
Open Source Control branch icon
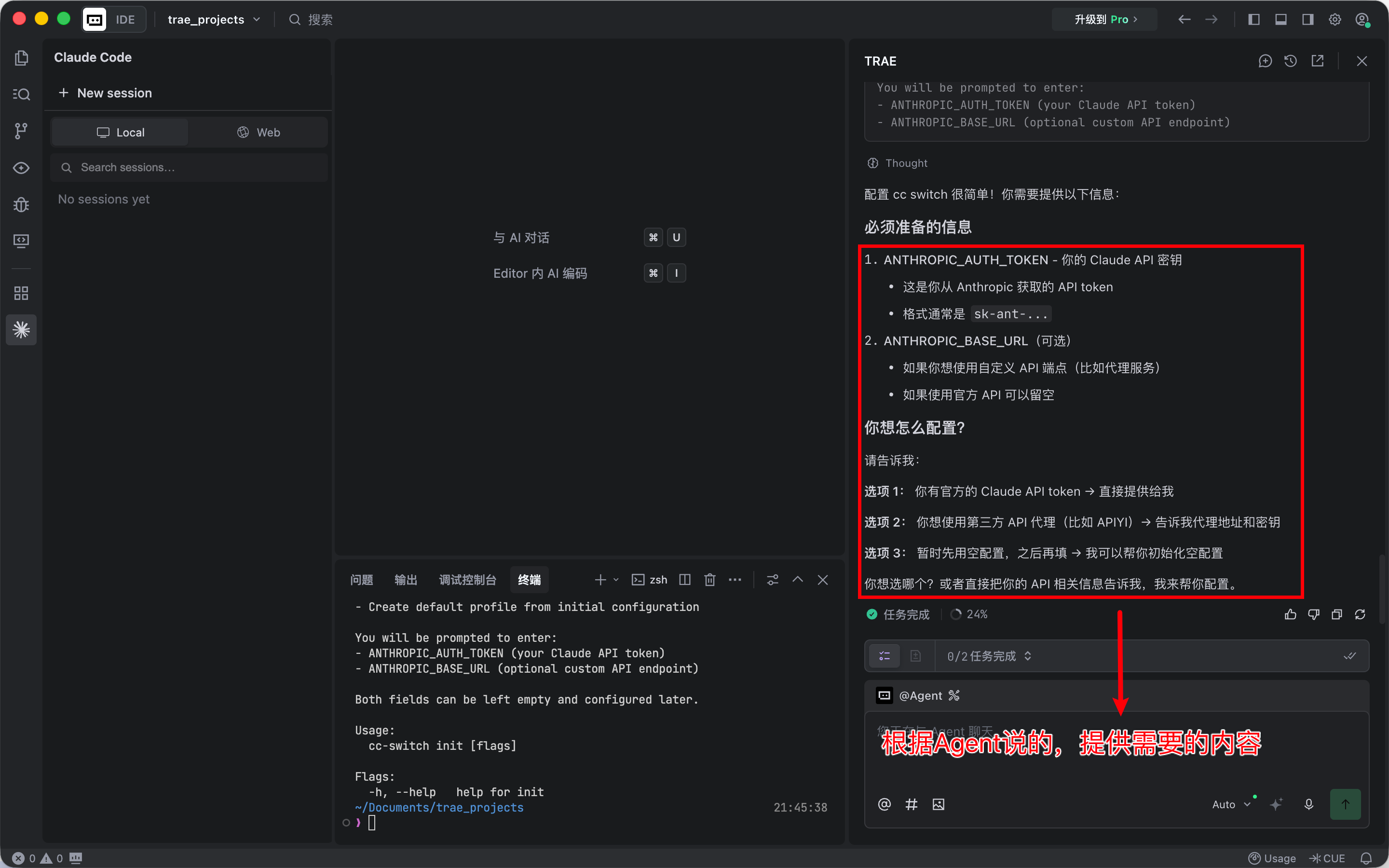click(x=21, y=131)
